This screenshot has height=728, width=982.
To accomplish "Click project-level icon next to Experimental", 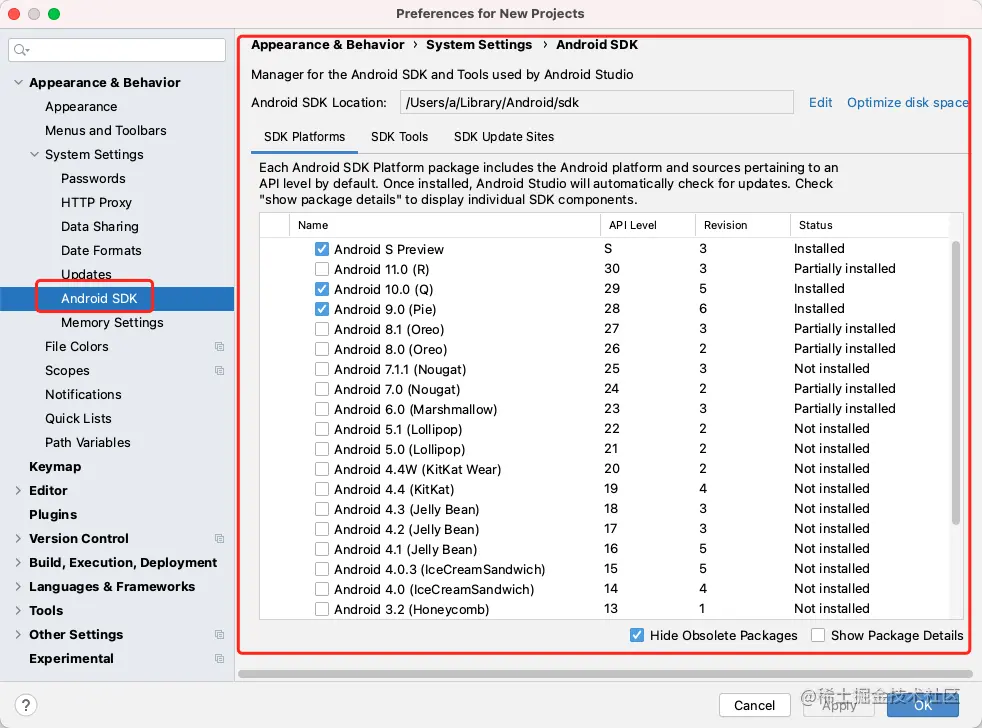I will click(219, 658).
